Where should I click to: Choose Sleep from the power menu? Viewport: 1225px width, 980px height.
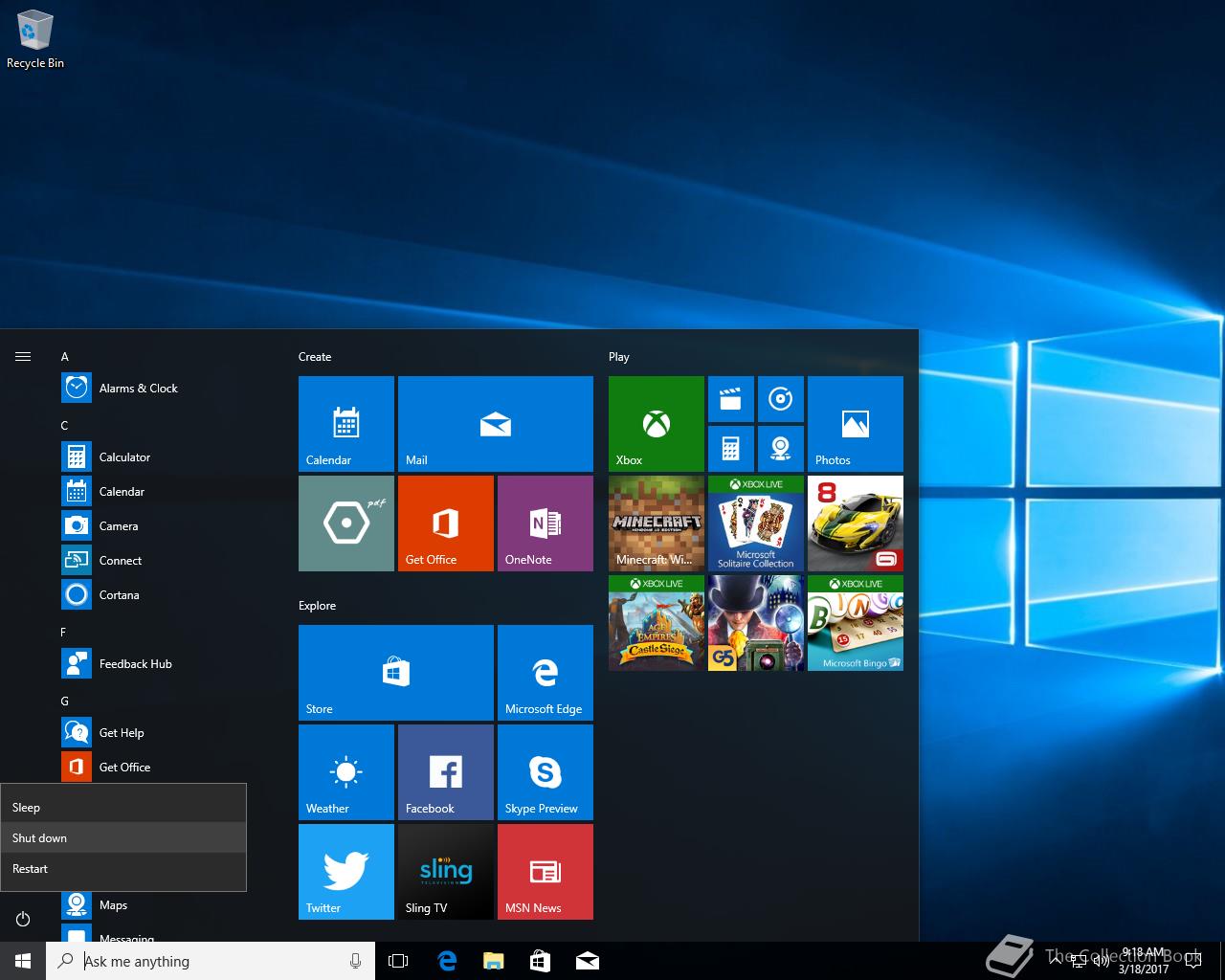[x=123, y=807]
